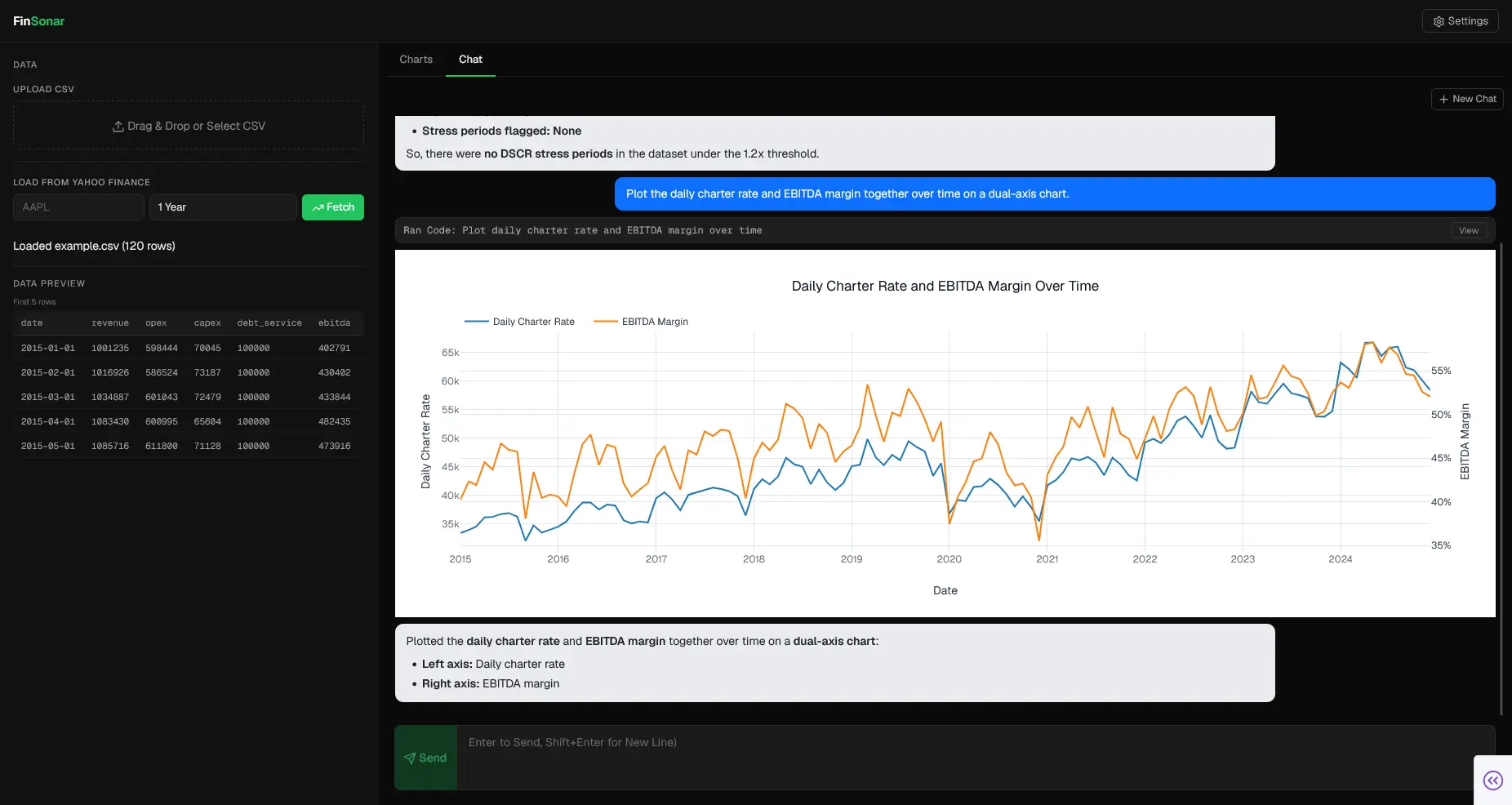Open Settings from the top bar
The image size is (1512, 805).
pyautogui.click(x=1460, y=21)
